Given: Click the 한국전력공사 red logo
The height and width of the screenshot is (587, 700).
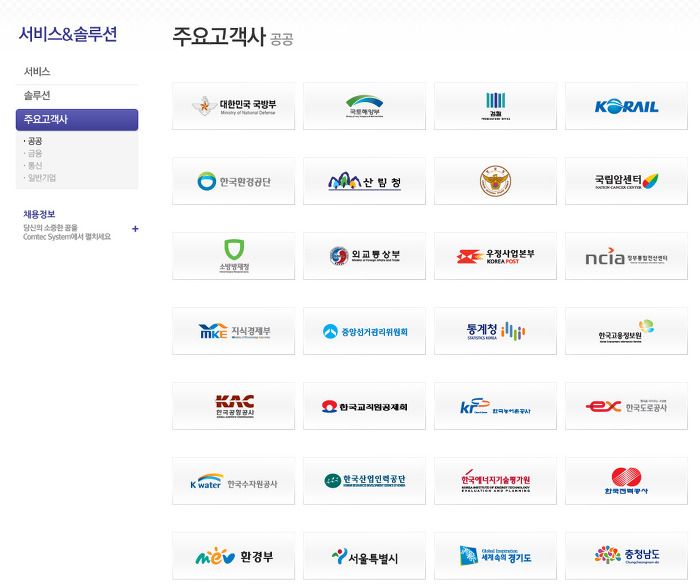Looking at the screenshot, I should (626, 481).
